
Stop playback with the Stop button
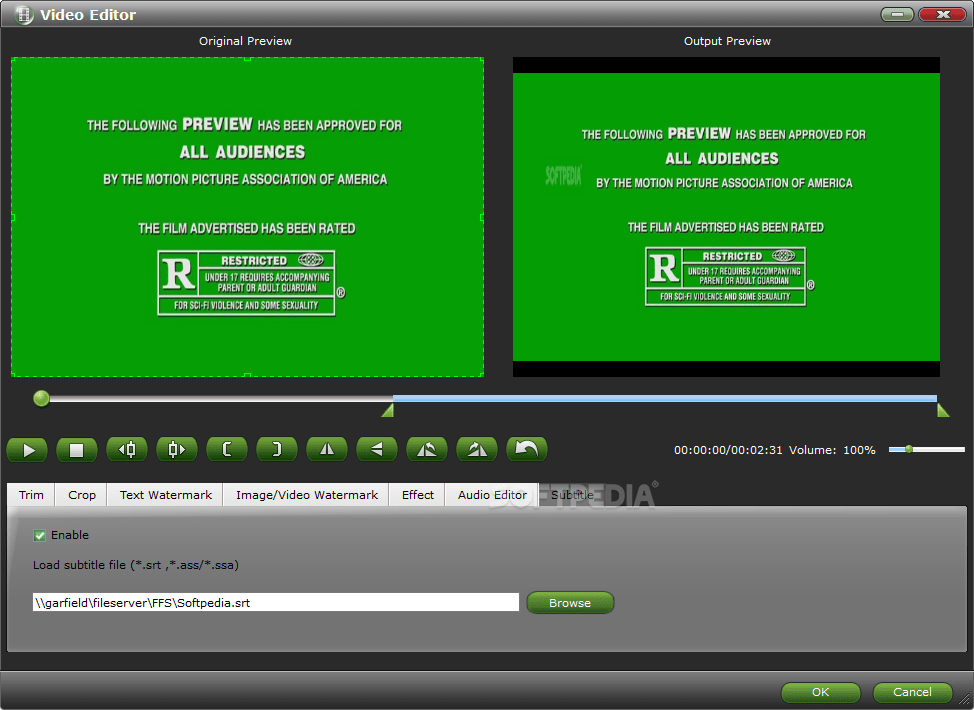coord(76,450)
